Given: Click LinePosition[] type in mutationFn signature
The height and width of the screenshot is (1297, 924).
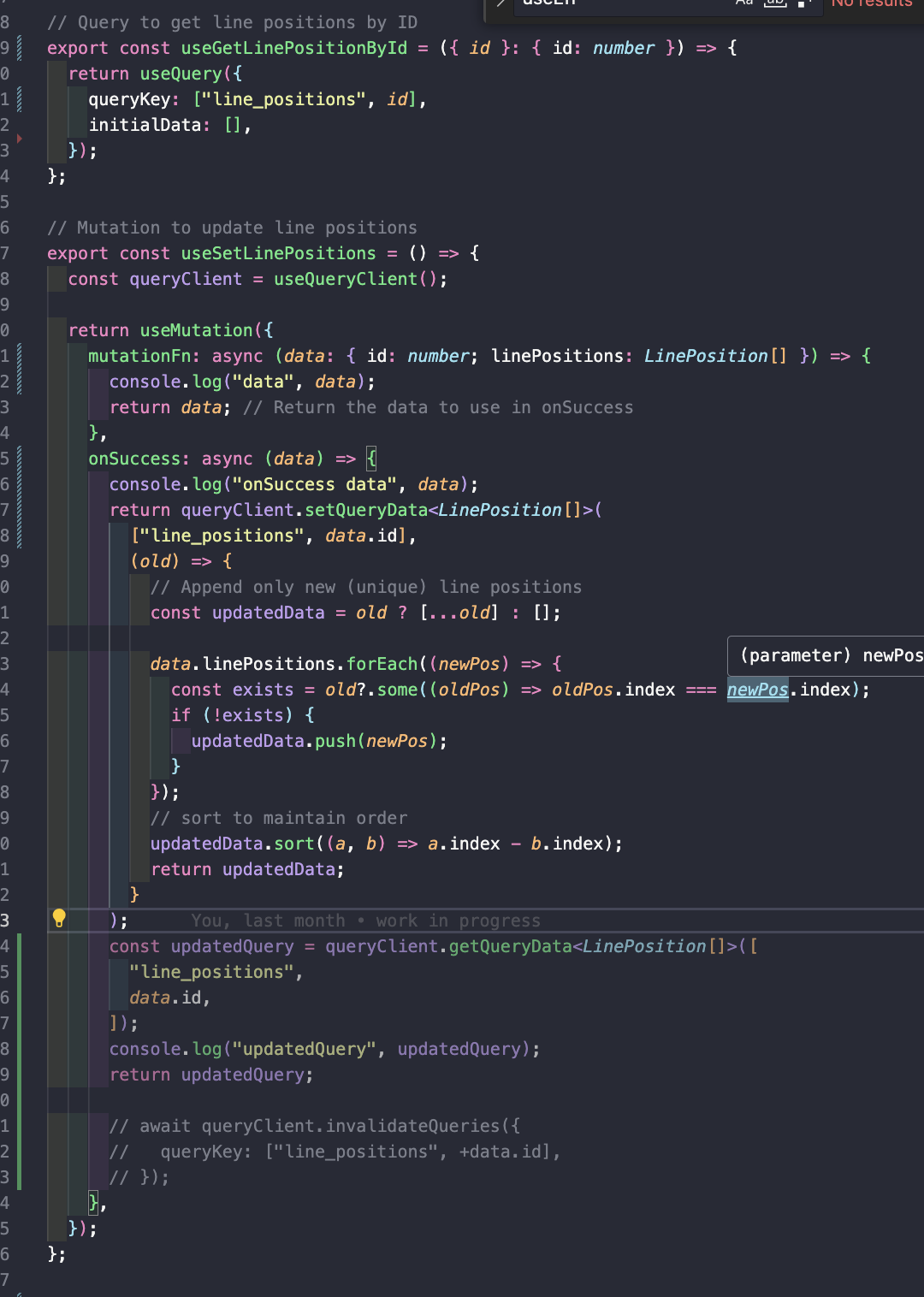Looking at the screenshot, I should coord(715,356).
